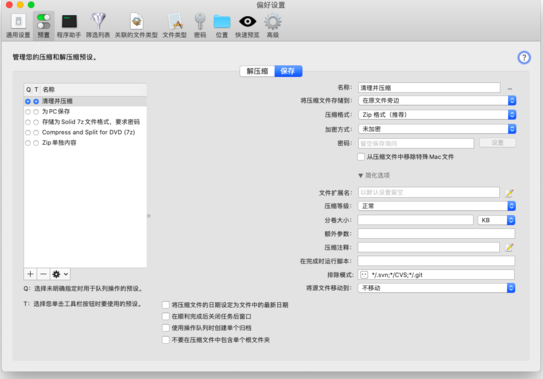Click into 在完成时运行脚本 field
543x379 pixels.
click(x=436, y=261)
